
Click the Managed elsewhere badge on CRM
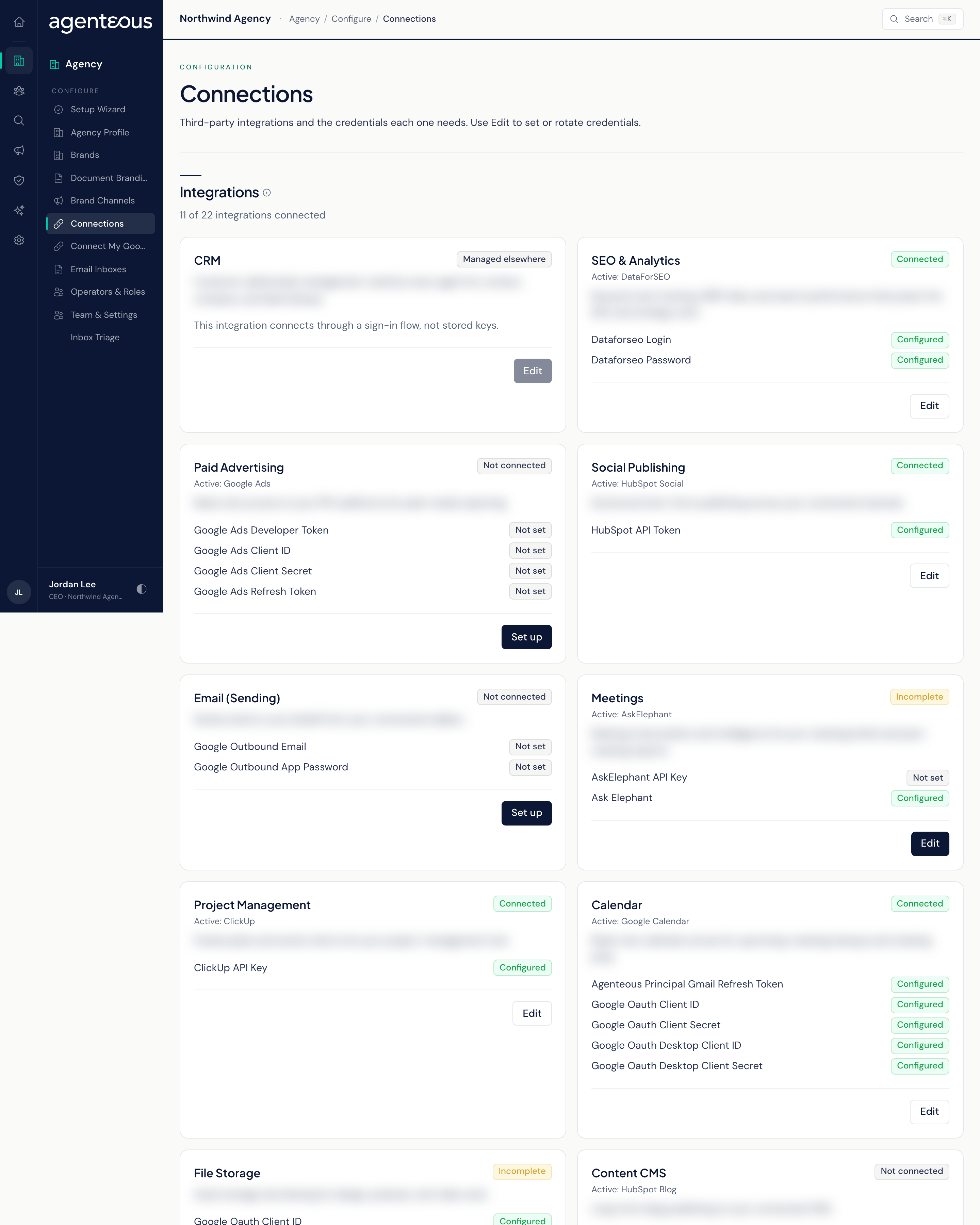coord(504,259)
